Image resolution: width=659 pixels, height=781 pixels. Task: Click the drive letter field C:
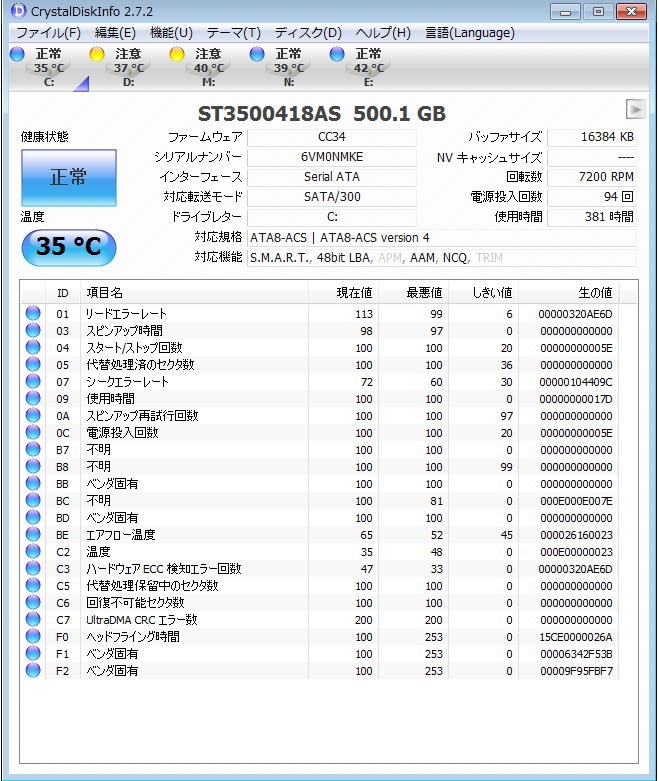pos(332,217)
